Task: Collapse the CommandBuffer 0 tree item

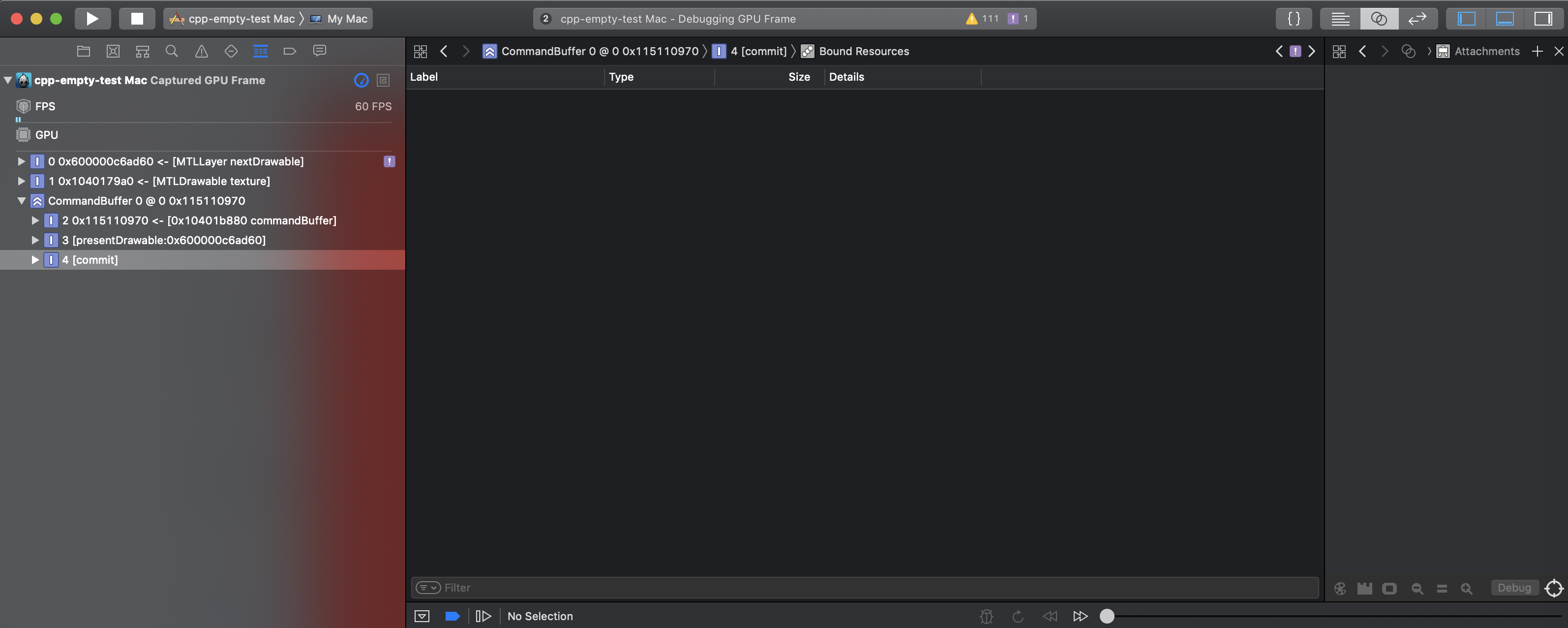Action: tap(21, 200)
